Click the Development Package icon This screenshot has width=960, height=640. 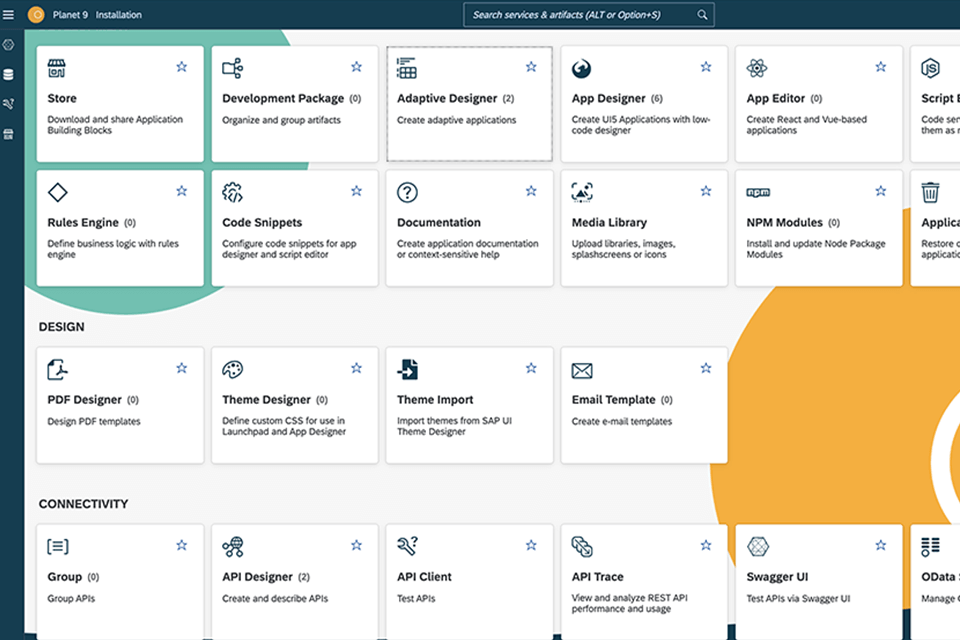pos(233,68)
